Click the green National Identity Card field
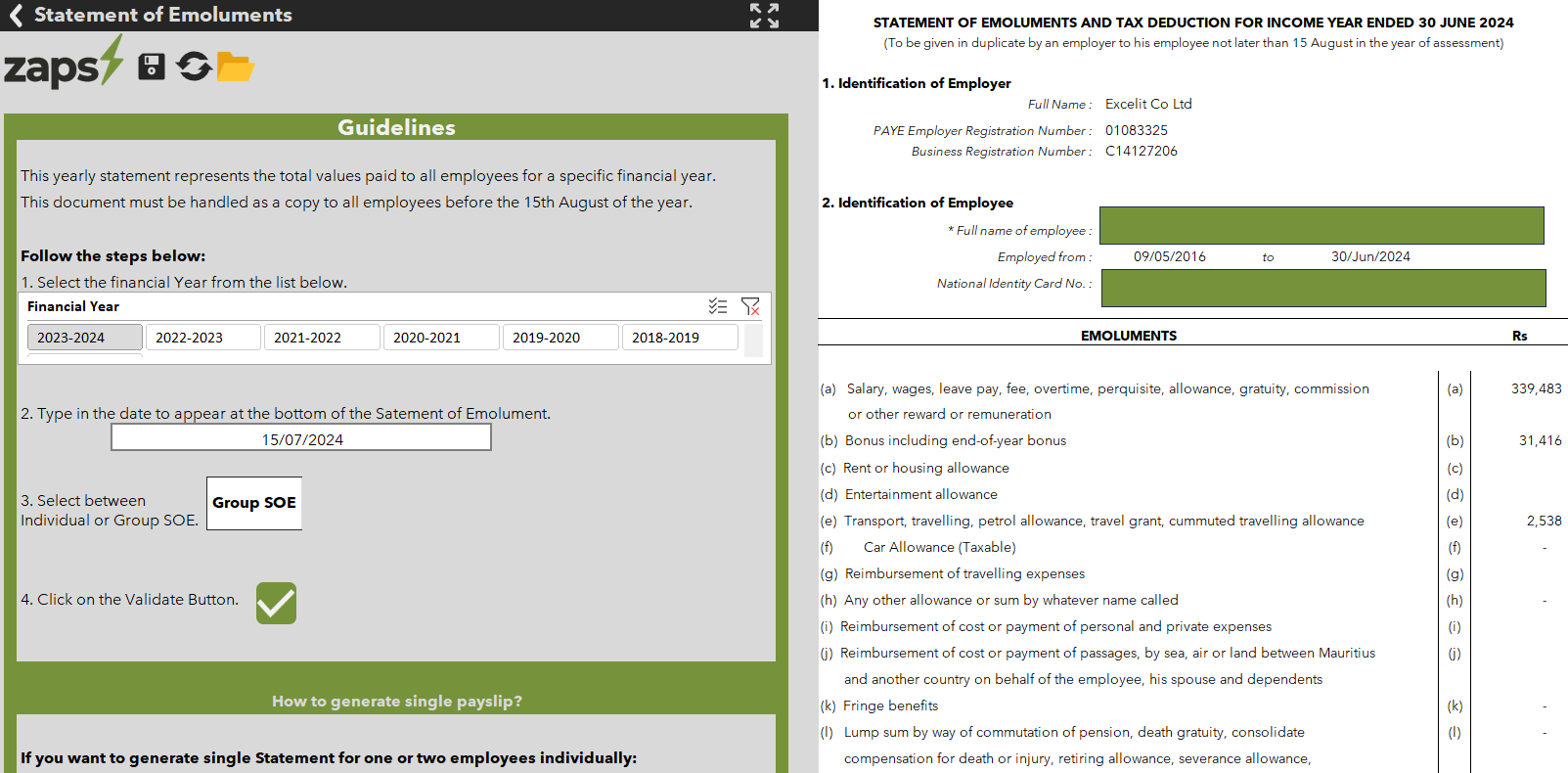The width and height of the screenshot is (1568, 773). [x=1323, y=288]
